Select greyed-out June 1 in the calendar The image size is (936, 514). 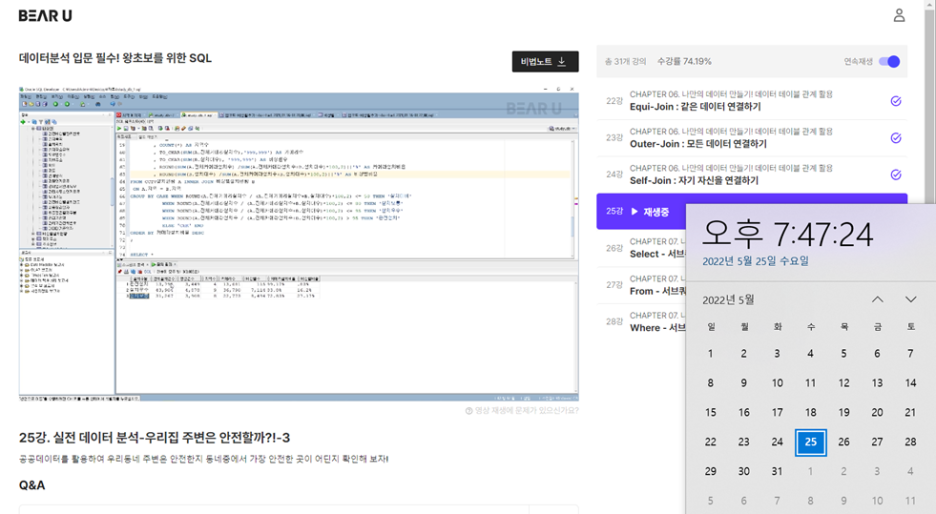pyautogui.click(x=811, y=472)
